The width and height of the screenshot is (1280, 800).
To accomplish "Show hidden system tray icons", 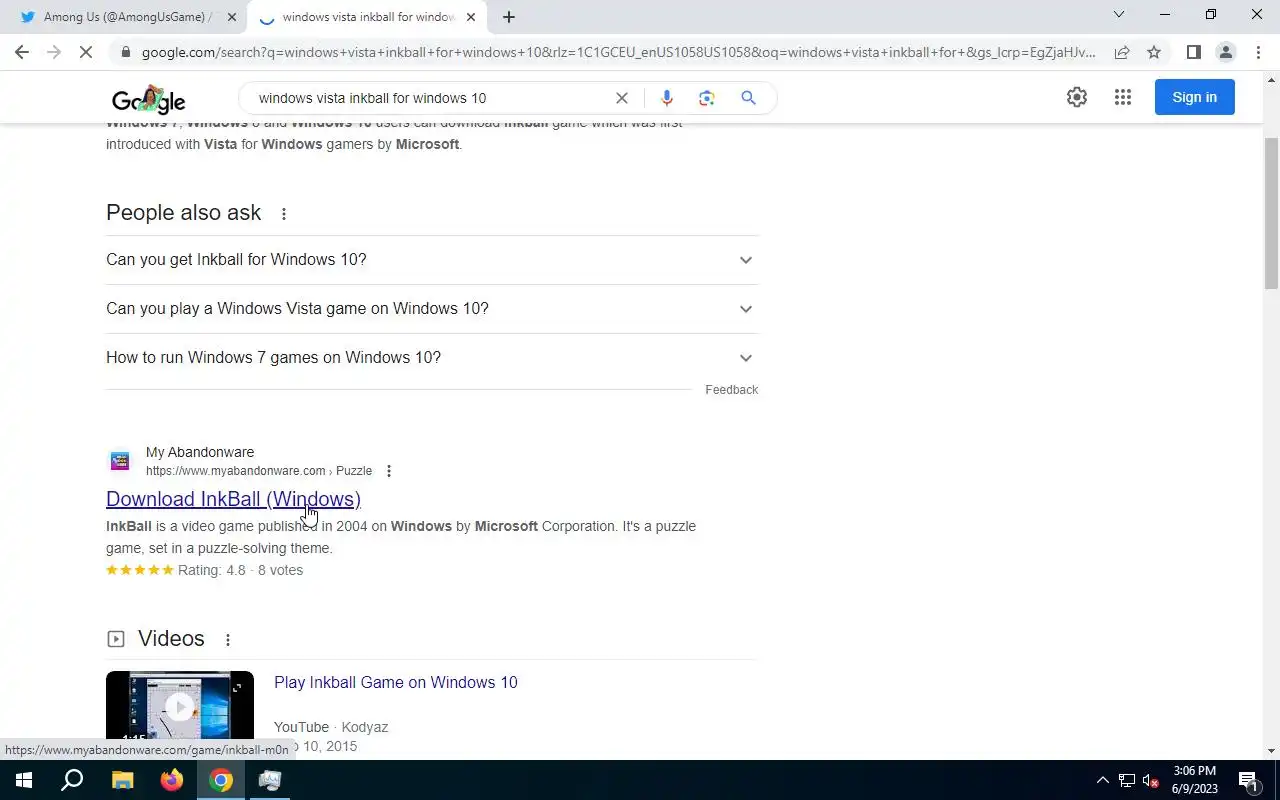I will tap(1103, 781).
